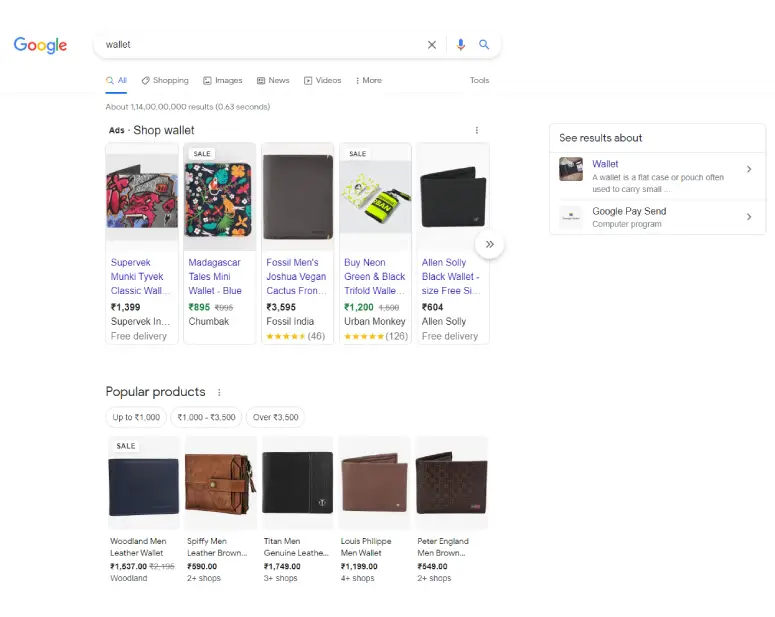Filter by Over ₹3,500
The image size is (775, 617).
pos(275,417)
